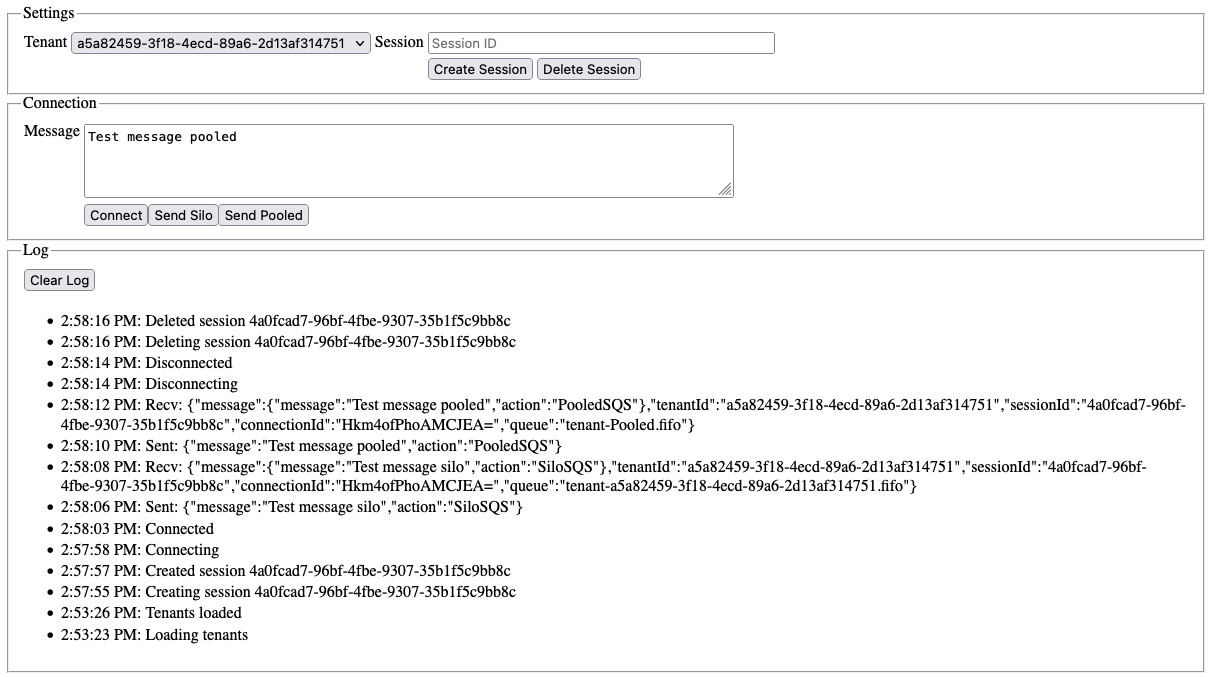Click the Tenant label

(x=46, y=42)
